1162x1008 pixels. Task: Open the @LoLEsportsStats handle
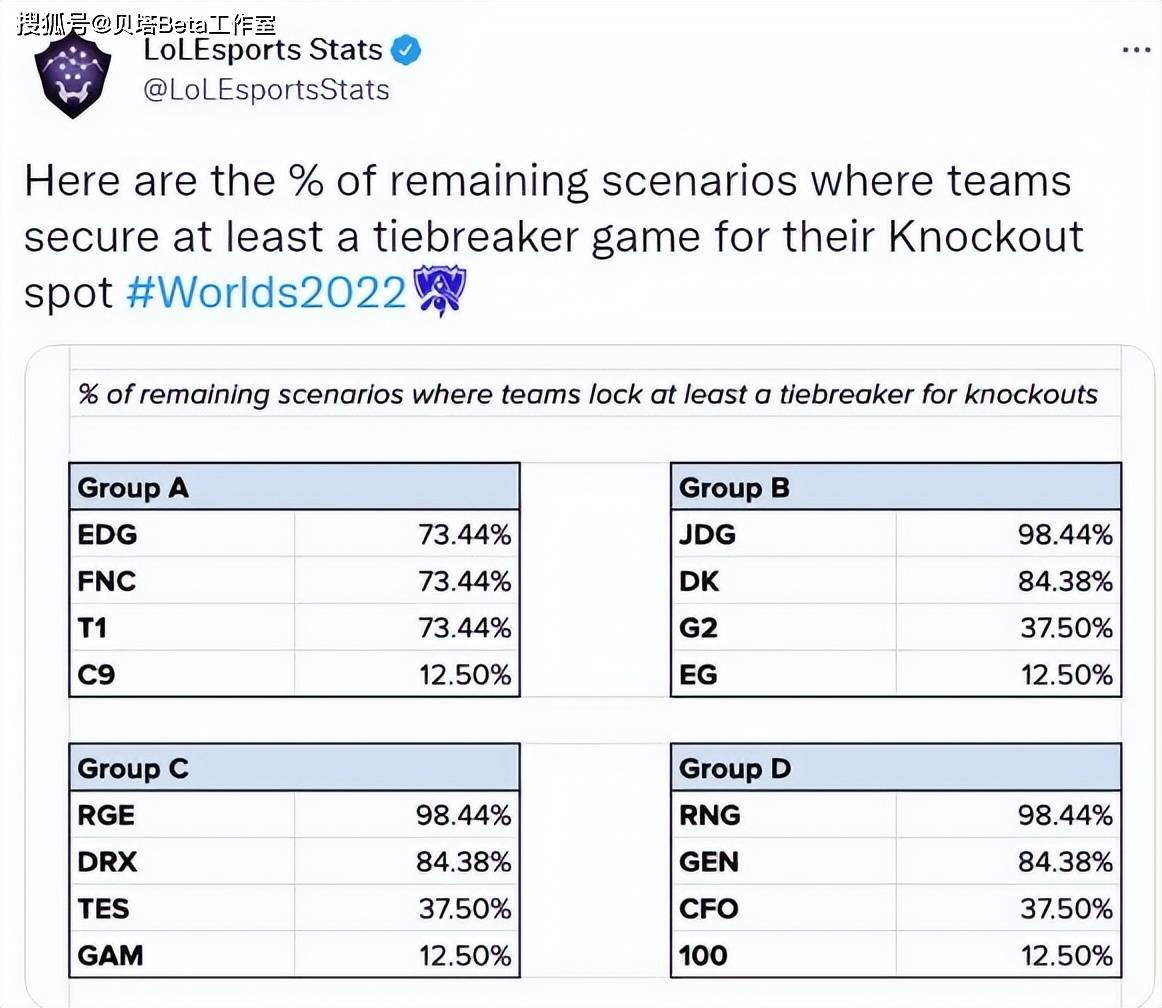pyautogui.click(x=266, y=90)
